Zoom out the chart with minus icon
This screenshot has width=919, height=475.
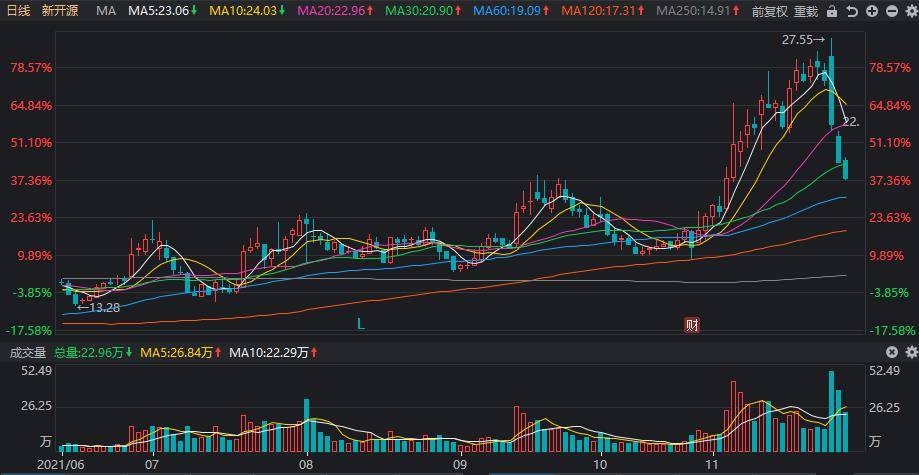pos(892,11)
